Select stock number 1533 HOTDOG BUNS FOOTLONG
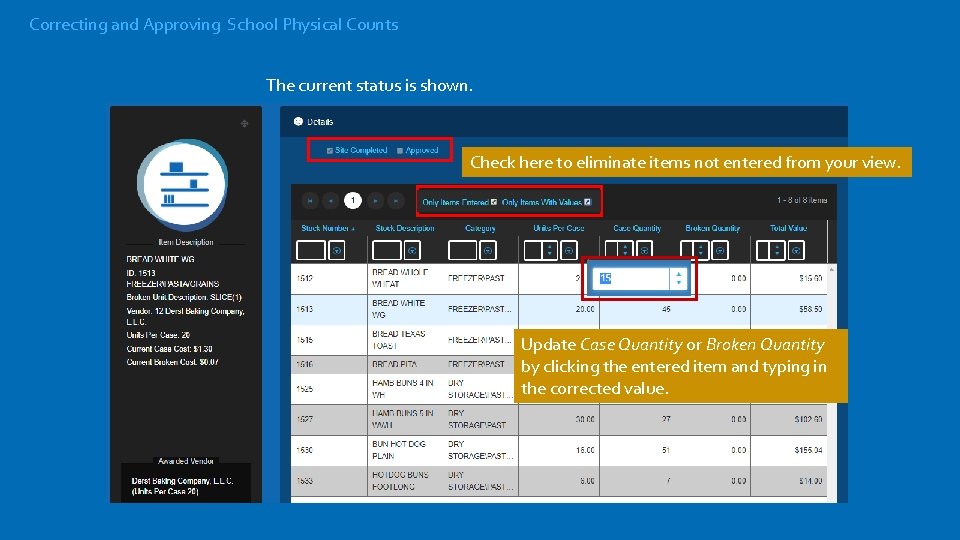 559,481
